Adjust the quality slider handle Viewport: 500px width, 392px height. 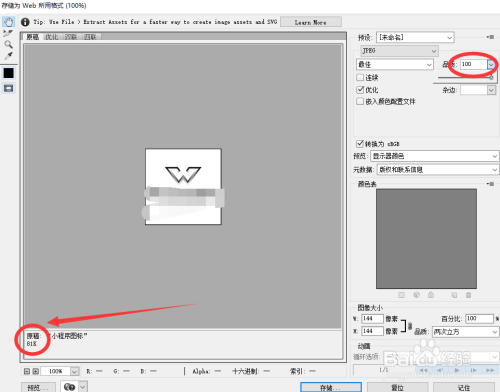pyautogui.click(x=491, y=77)
